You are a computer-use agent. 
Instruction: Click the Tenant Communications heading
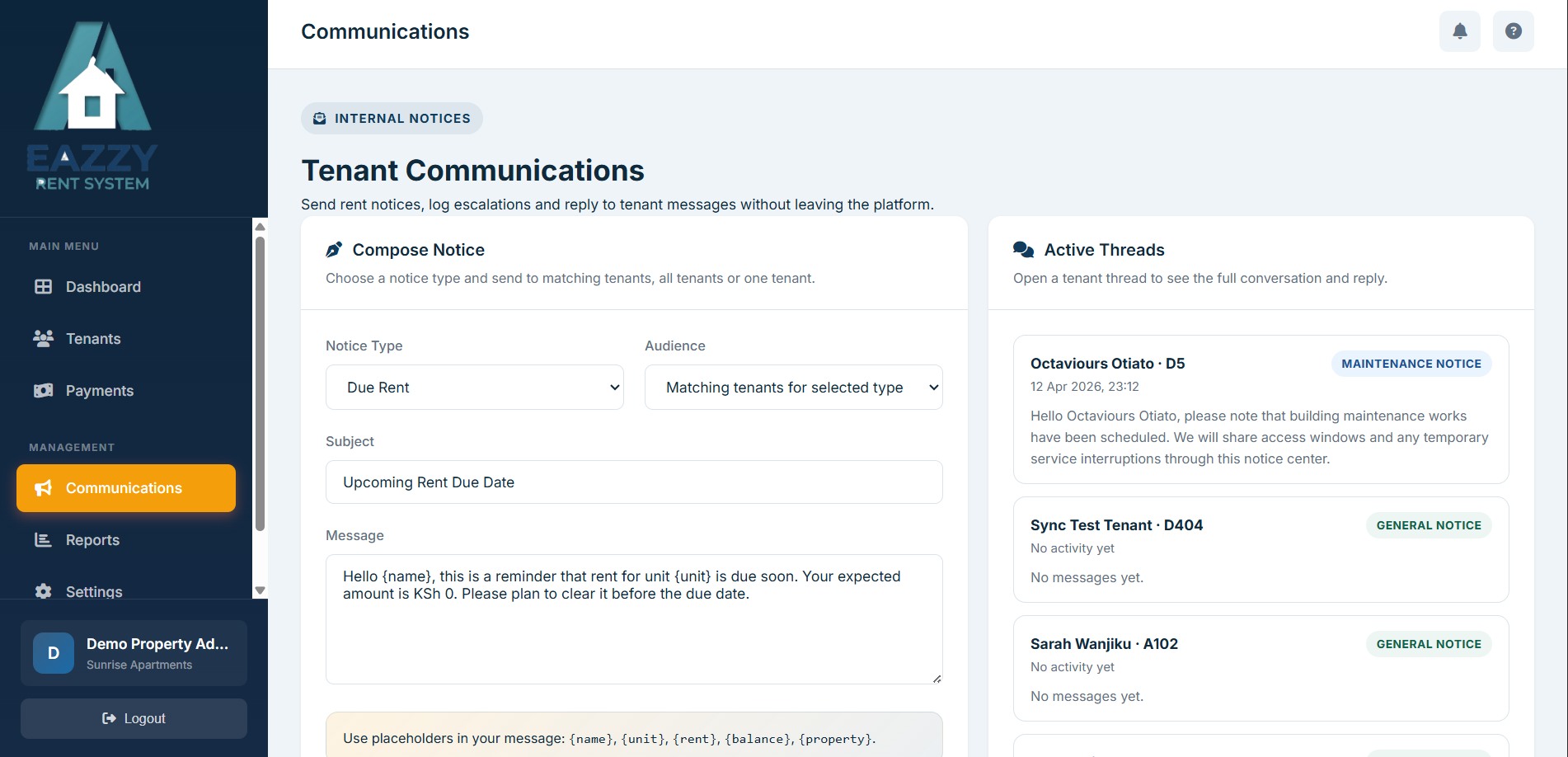pyautogui.click(x=472, y=171)
